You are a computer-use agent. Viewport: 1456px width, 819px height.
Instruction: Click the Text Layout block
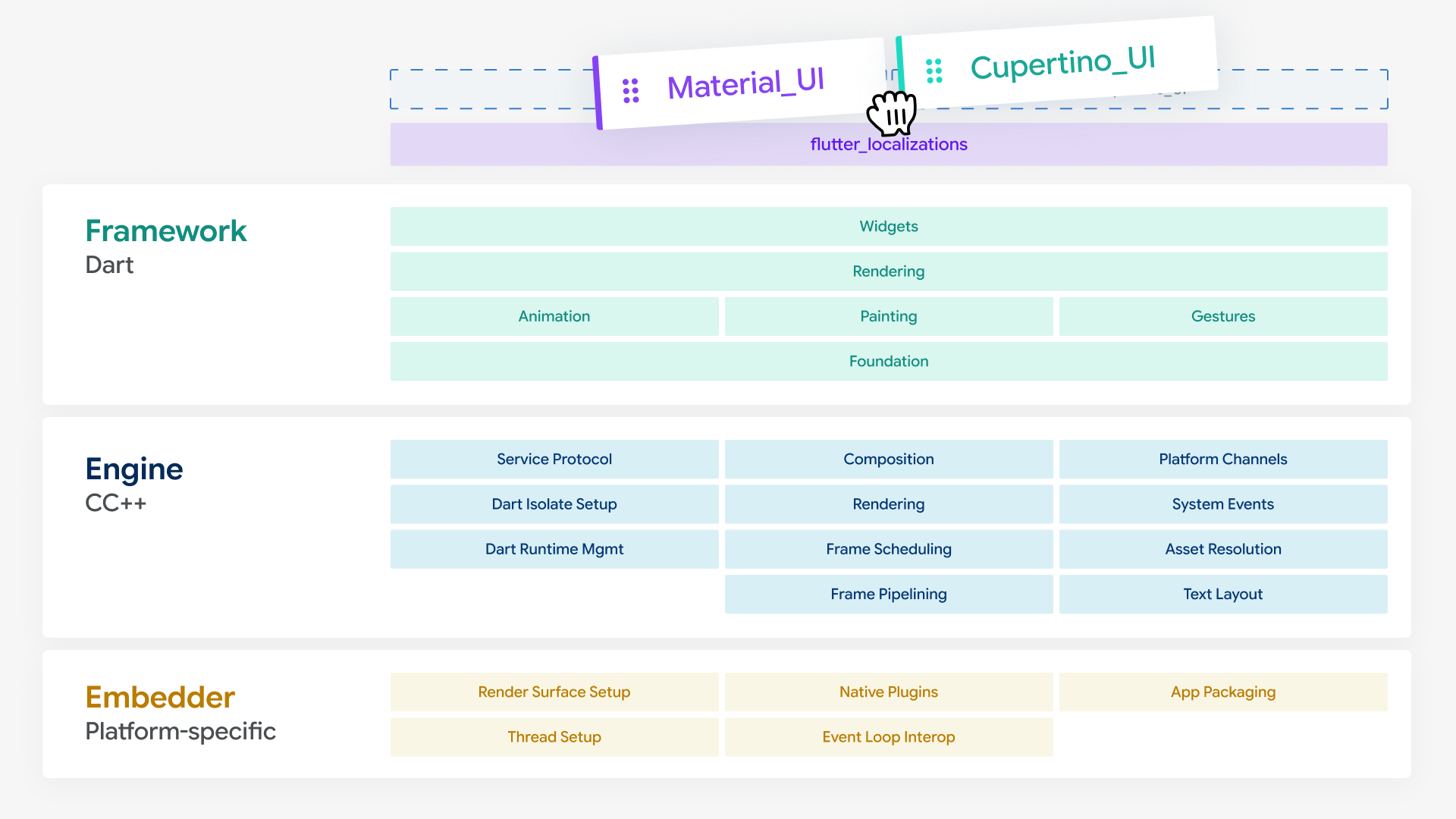click(1223, 594)
